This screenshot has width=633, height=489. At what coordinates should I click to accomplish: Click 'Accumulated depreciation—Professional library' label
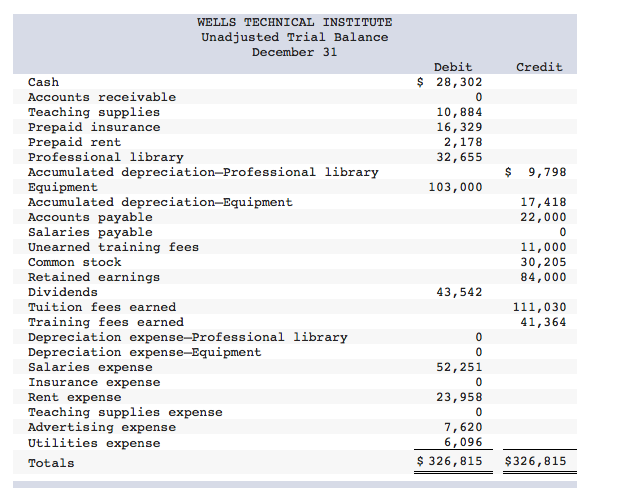pos(203,172)
